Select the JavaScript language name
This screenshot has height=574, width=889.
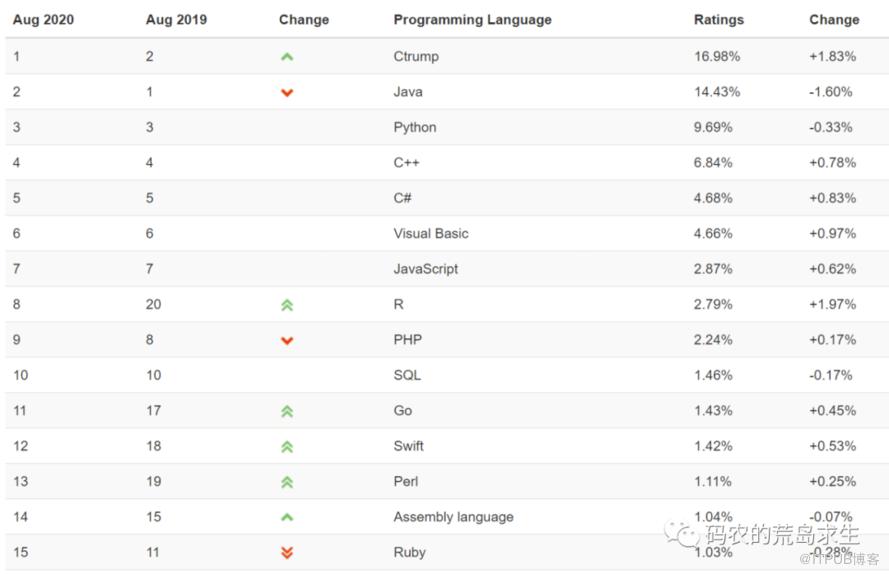(x=426, y=269)
